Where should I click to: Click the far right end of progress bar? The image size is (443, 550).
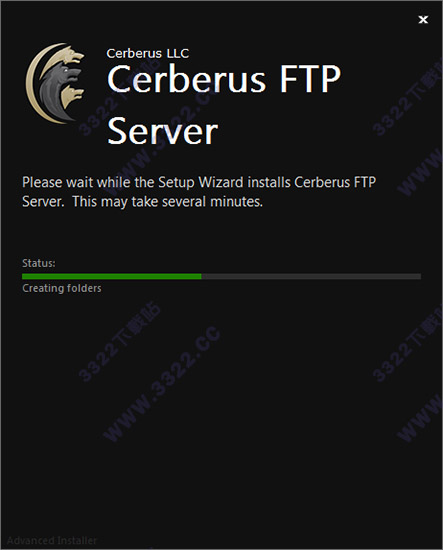(x=419, y=276)
